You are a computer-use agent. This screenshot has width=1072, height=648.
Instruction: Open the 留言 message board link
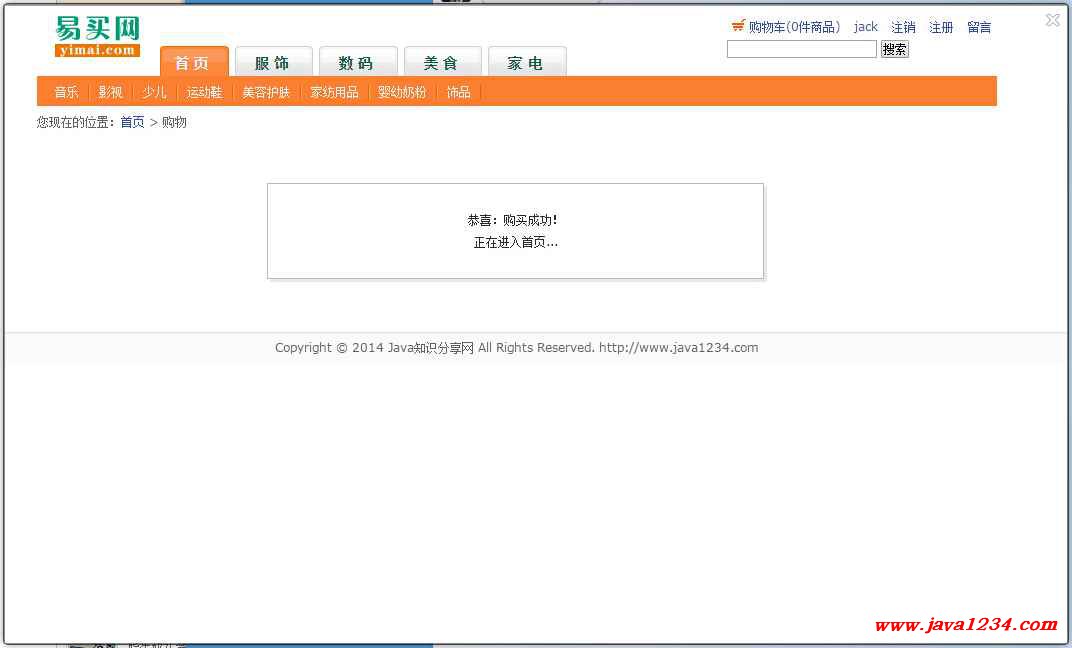click(979, 27)
